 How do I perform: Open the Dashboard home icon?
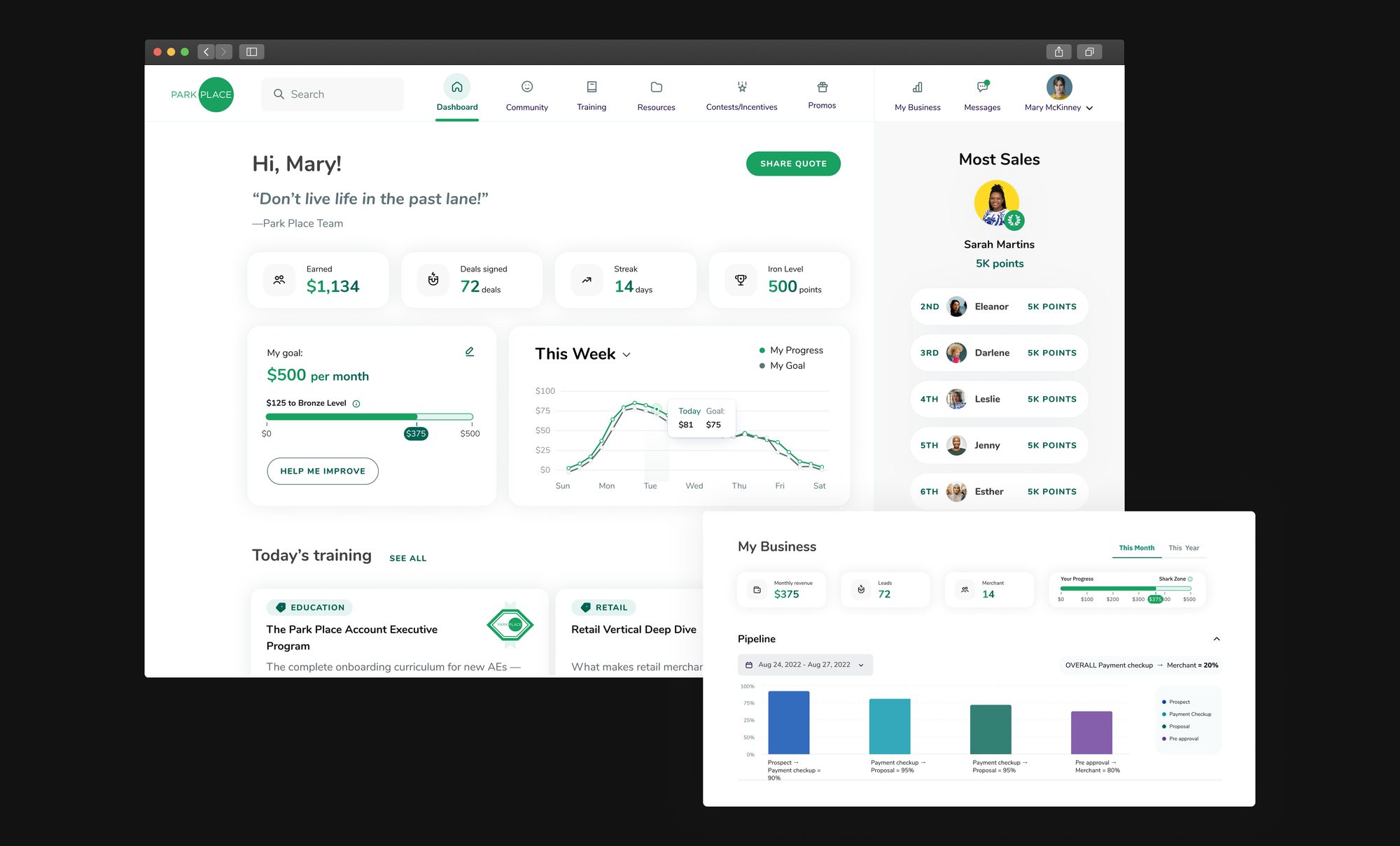pos(457,87)
